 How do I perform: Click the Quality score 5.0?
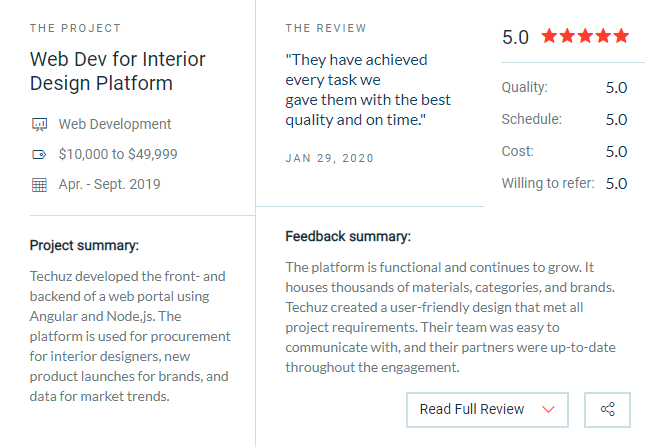tap(616, 88)
